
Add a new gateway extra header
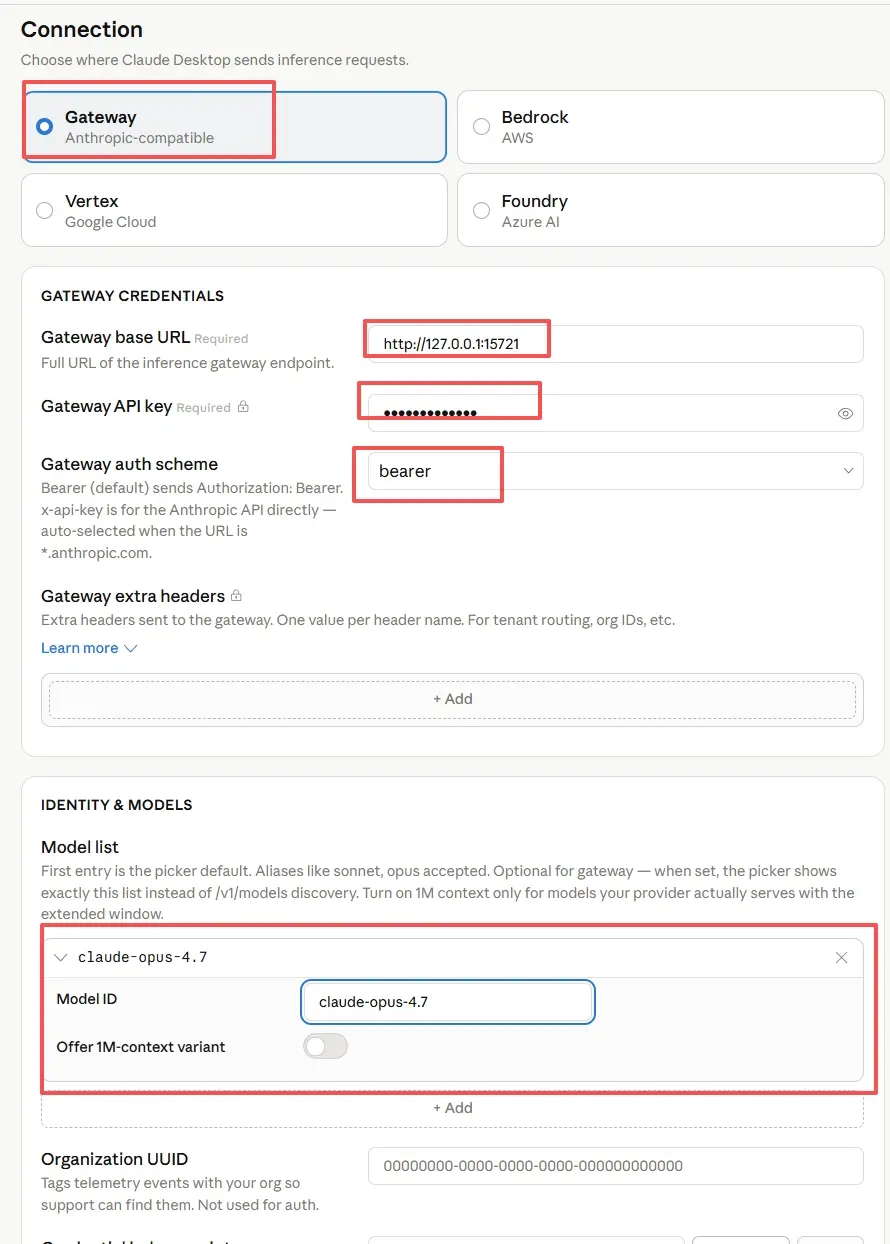pyautogui.click(x=453, y=699)
